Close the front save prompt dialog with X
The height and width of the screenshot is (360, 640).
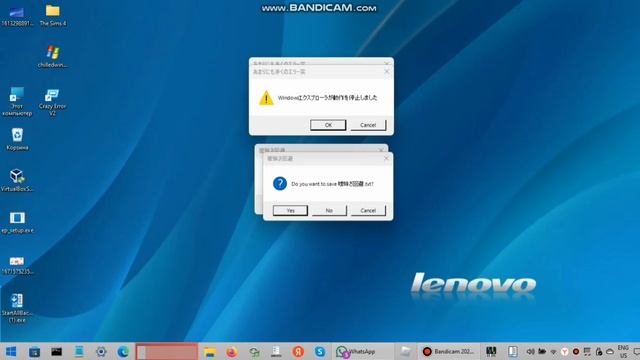pyautogui.click(x=386, y=158)
